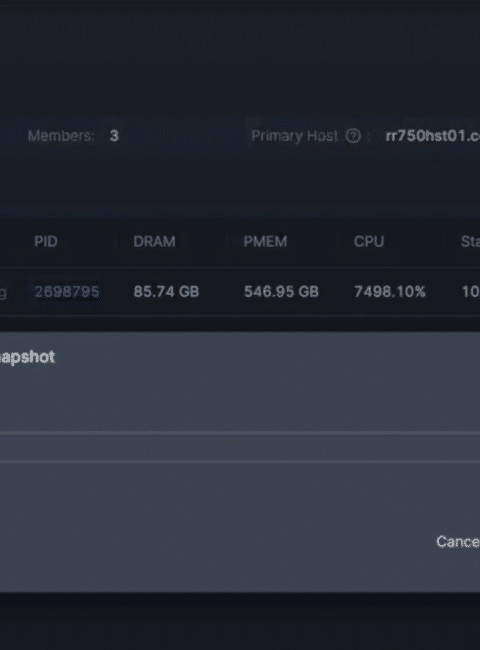Sort table by PID column header

[x=46, y=241]
